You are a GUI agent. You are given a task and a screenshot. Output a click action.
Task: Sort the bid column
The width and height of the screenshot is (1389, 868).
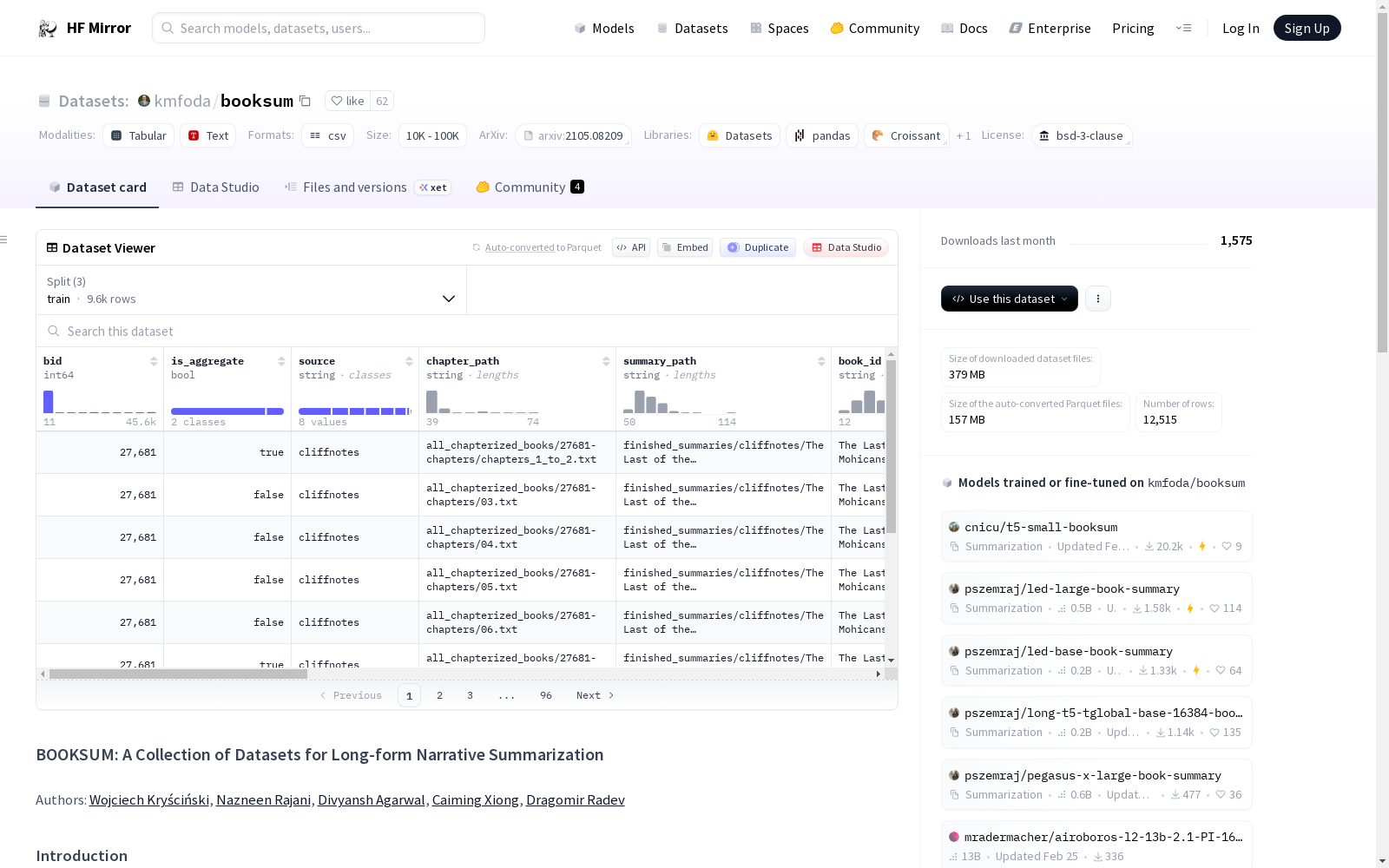click(154, 361)
